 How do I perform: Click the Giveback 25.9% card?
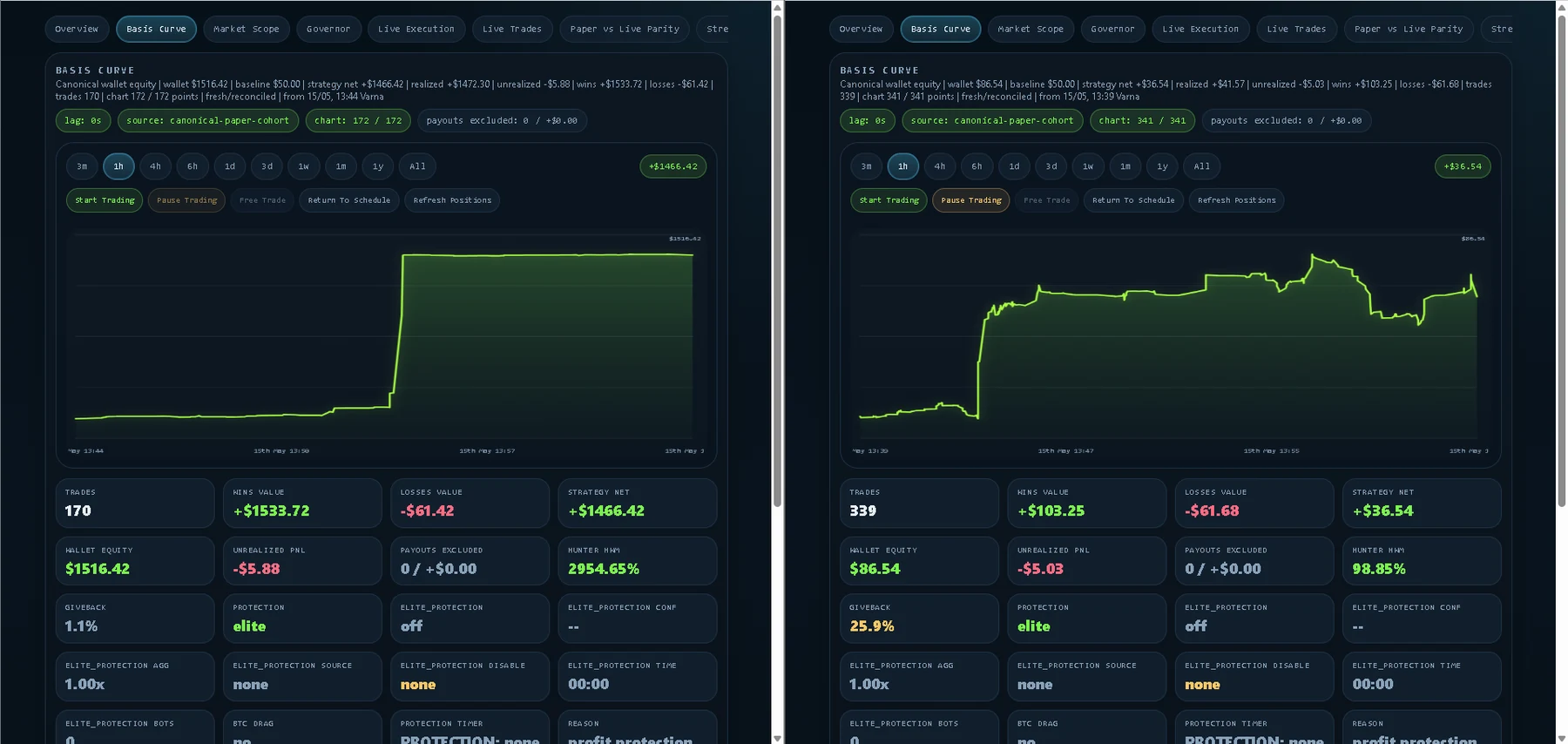pos(919,619)
